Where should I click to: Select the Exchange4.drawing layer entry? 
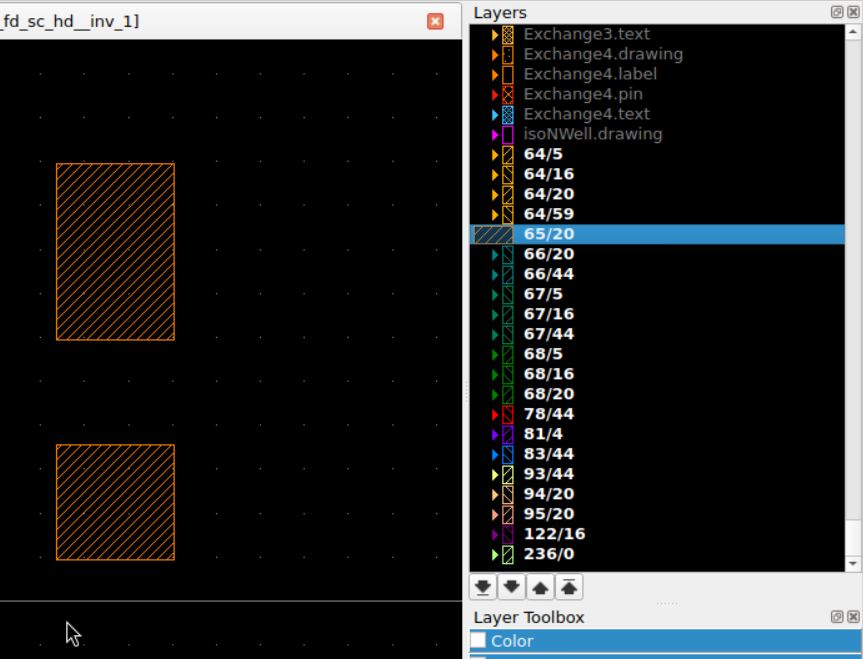[602, 54]
